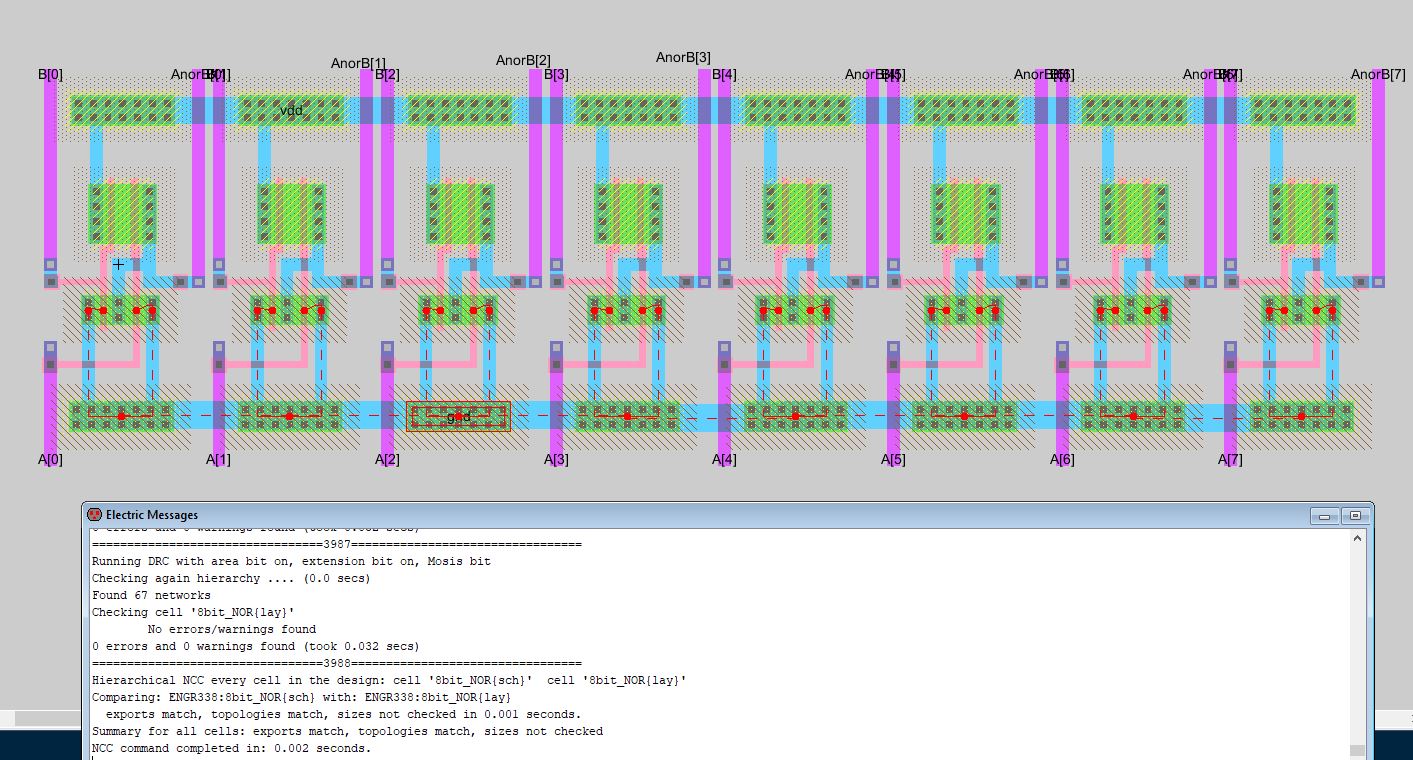Click the B[0] export label
The image size is (1413, 760).
[x=50, y=75]
